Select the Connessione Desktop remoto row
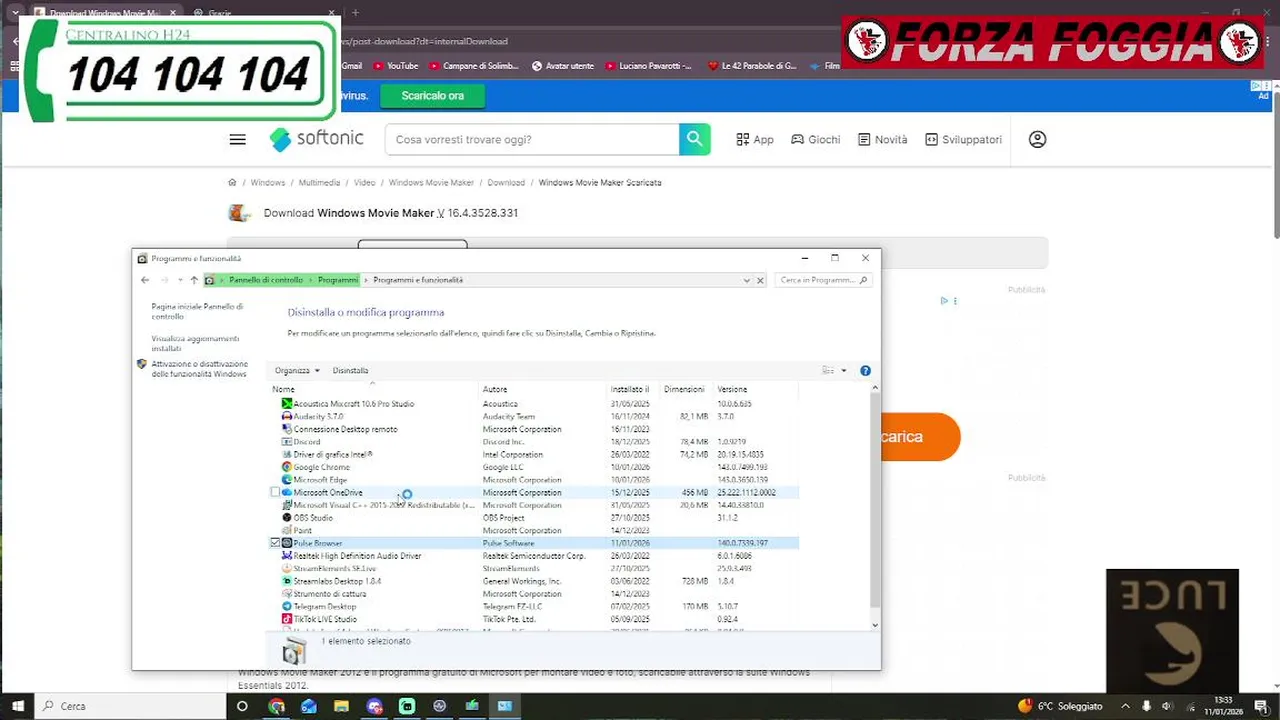 535,429
